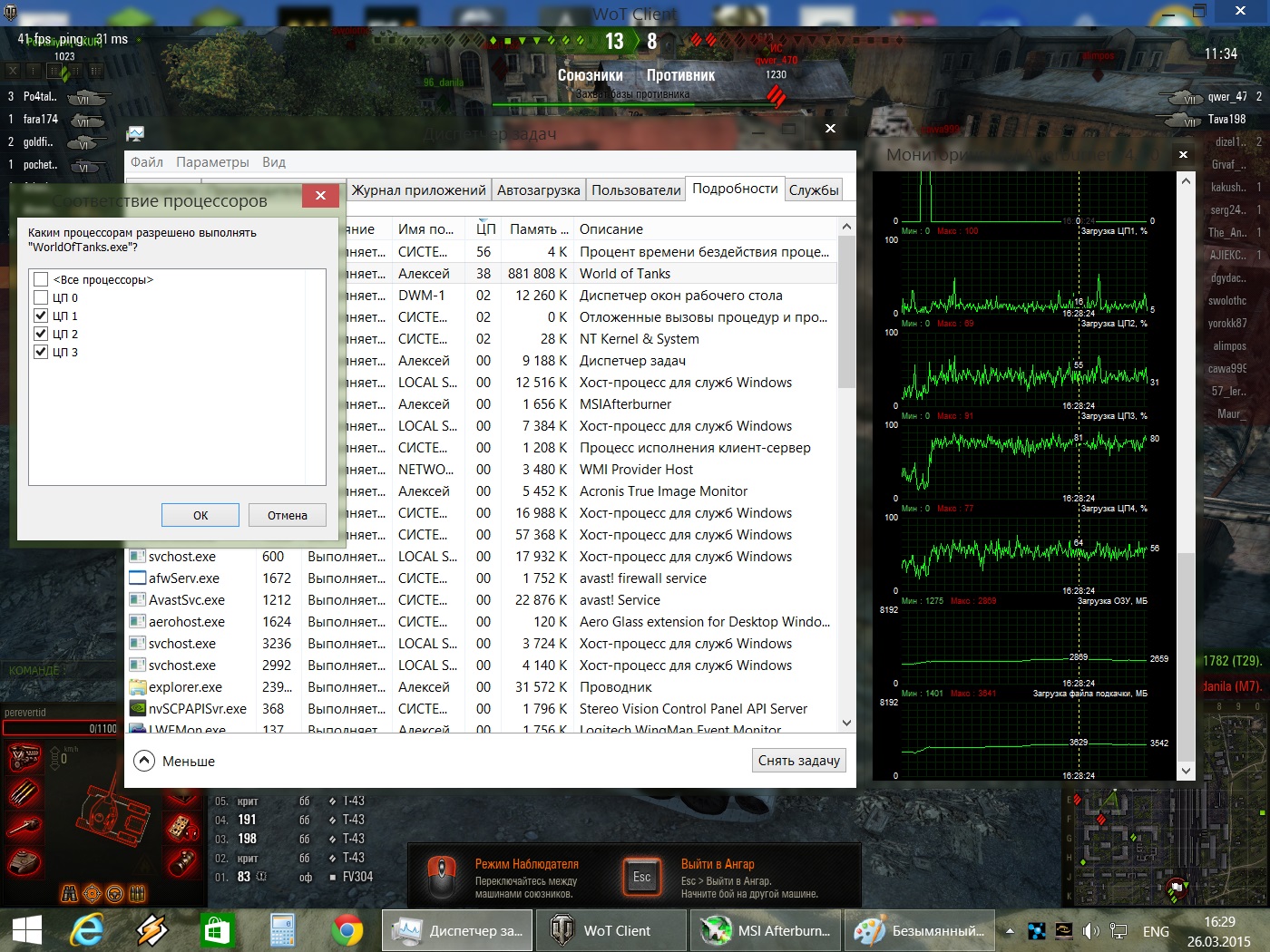Click the commander binoculars crew icon

[70, 894]
